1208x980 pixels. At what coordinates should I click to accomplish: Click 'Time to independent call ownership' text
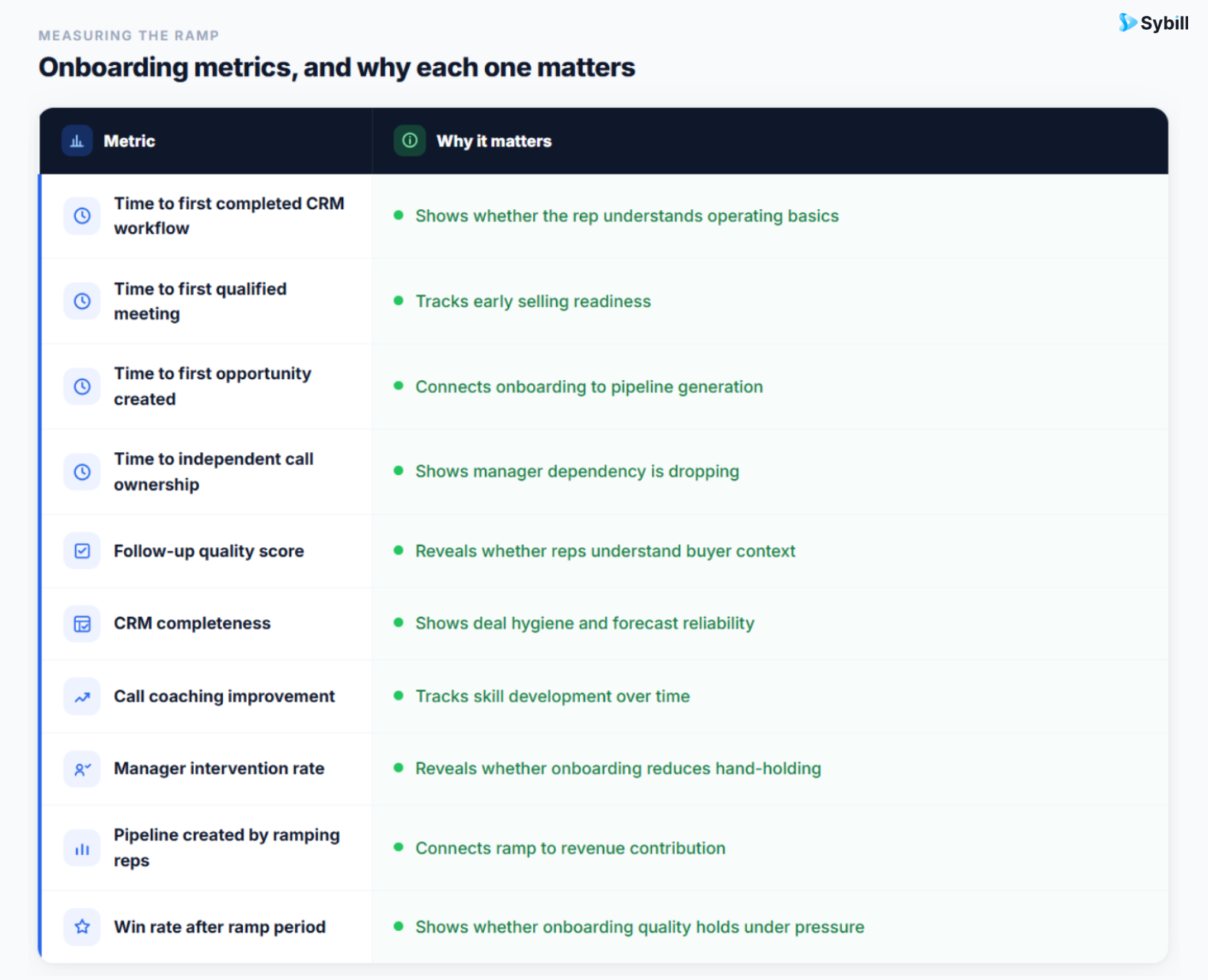tap(214, 472)
